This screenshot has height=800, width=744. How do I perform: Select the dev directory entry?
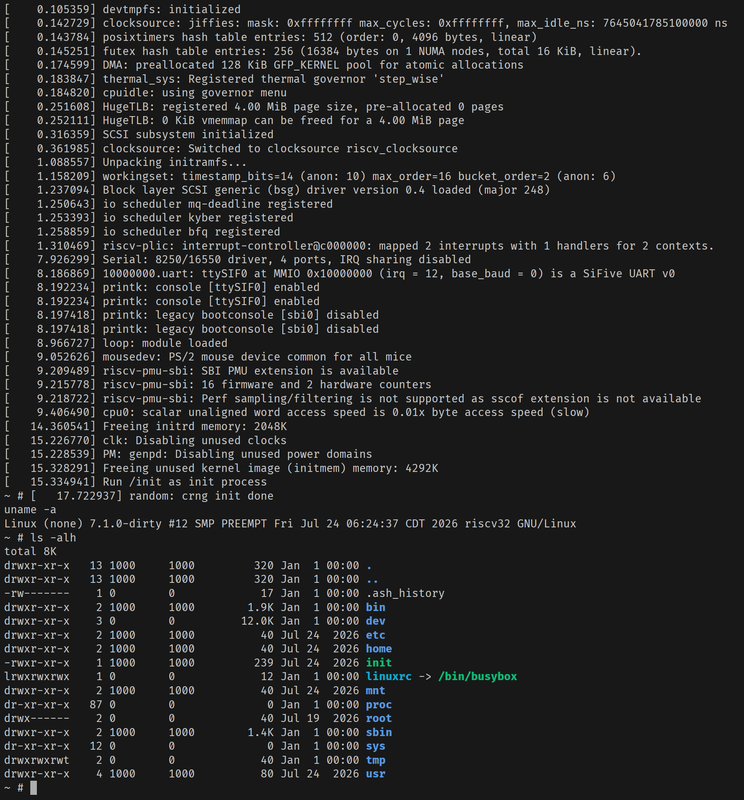pos(376,621)
